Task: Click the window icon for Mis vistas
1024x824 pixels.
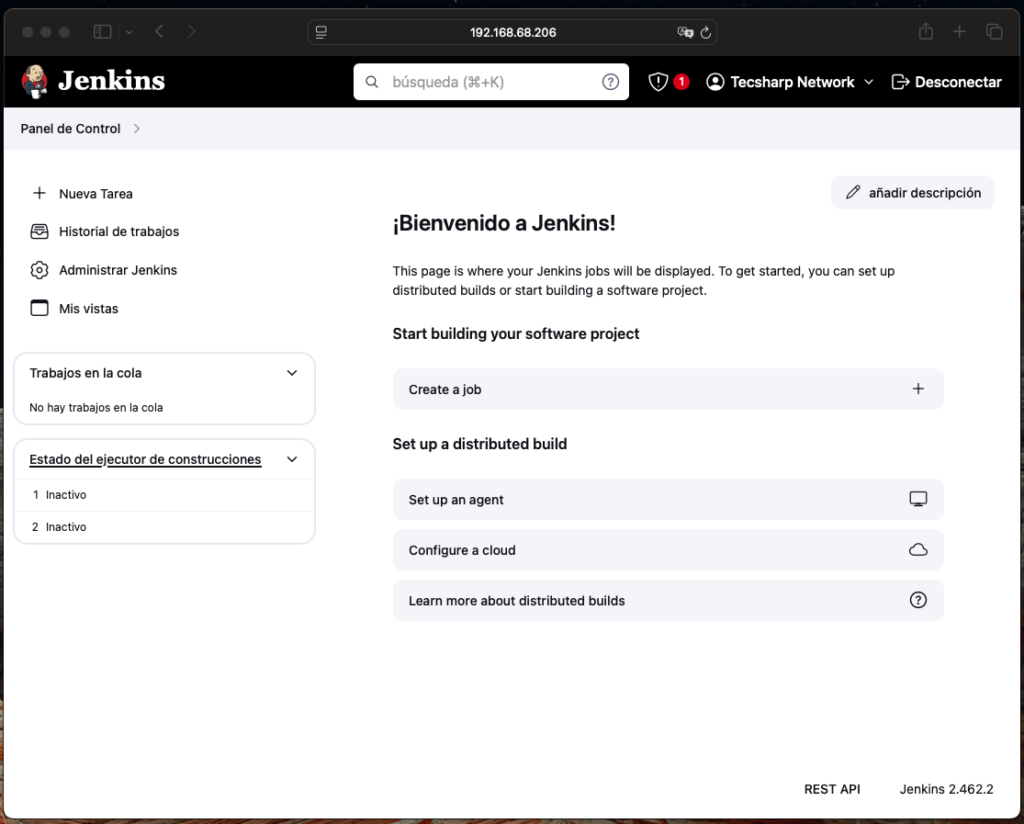Action: pyautogui.click(x=39, y=308)
